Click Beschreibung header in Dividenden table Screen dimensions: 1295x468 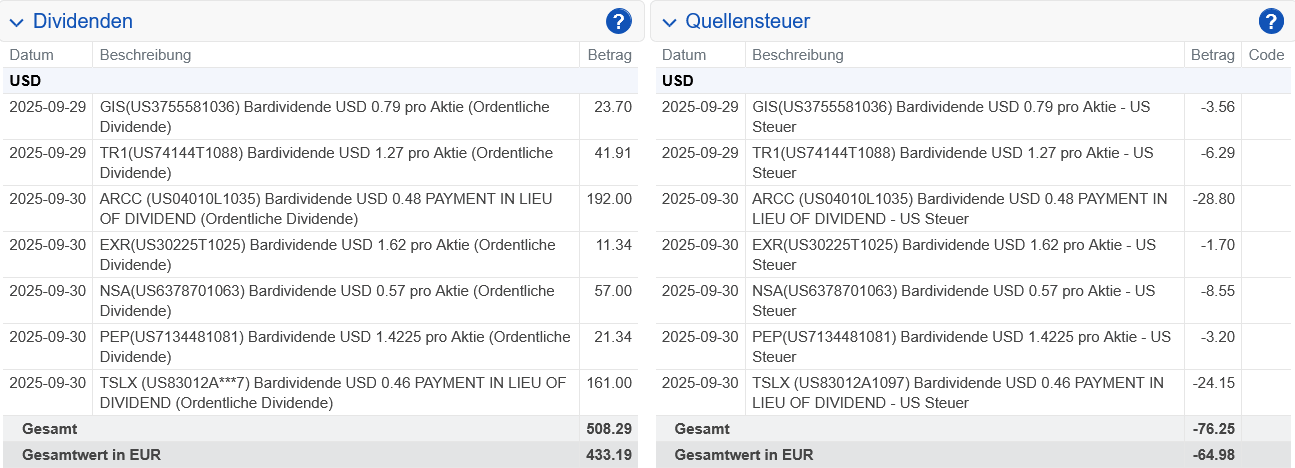(145, 55)
